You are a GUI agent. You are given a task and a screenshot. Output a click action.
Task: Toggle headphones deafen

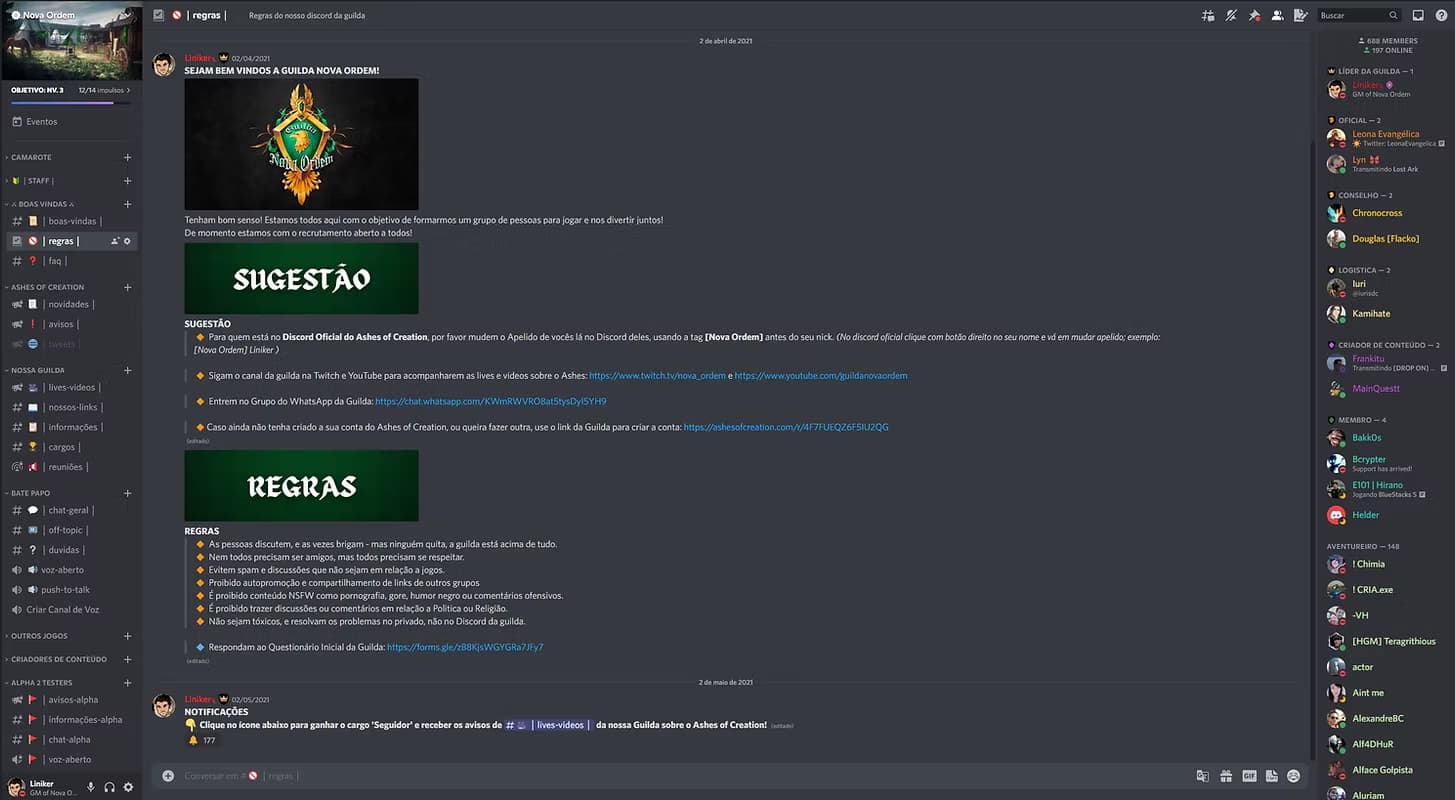109,787
